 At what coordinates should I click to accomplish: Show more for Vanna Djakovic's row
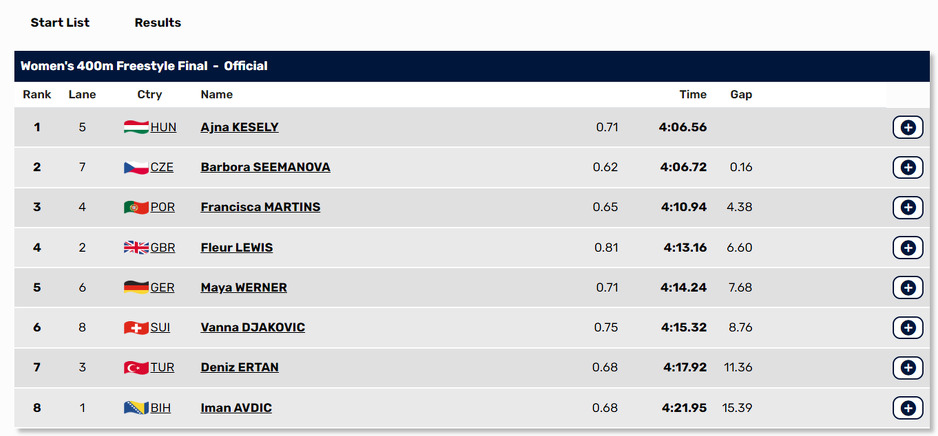click(x=907, y=327)
